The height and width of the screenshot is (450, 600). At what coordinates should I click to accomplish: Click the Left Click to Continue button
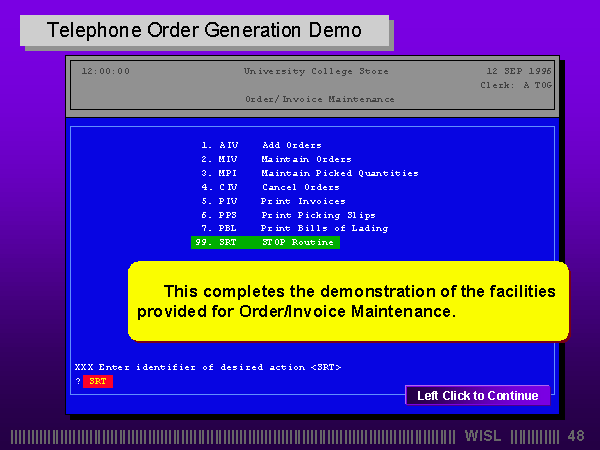(x=477, y=396)
